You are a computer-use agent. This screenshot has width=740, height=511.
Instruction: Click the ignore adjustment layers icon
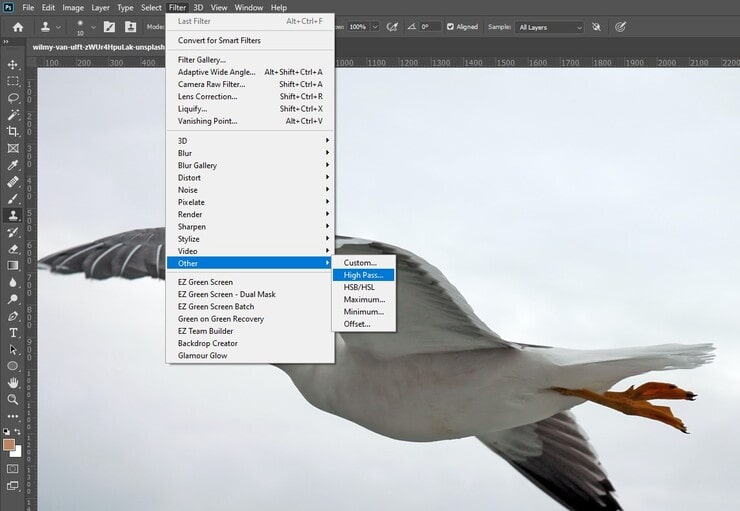[597, 27]
